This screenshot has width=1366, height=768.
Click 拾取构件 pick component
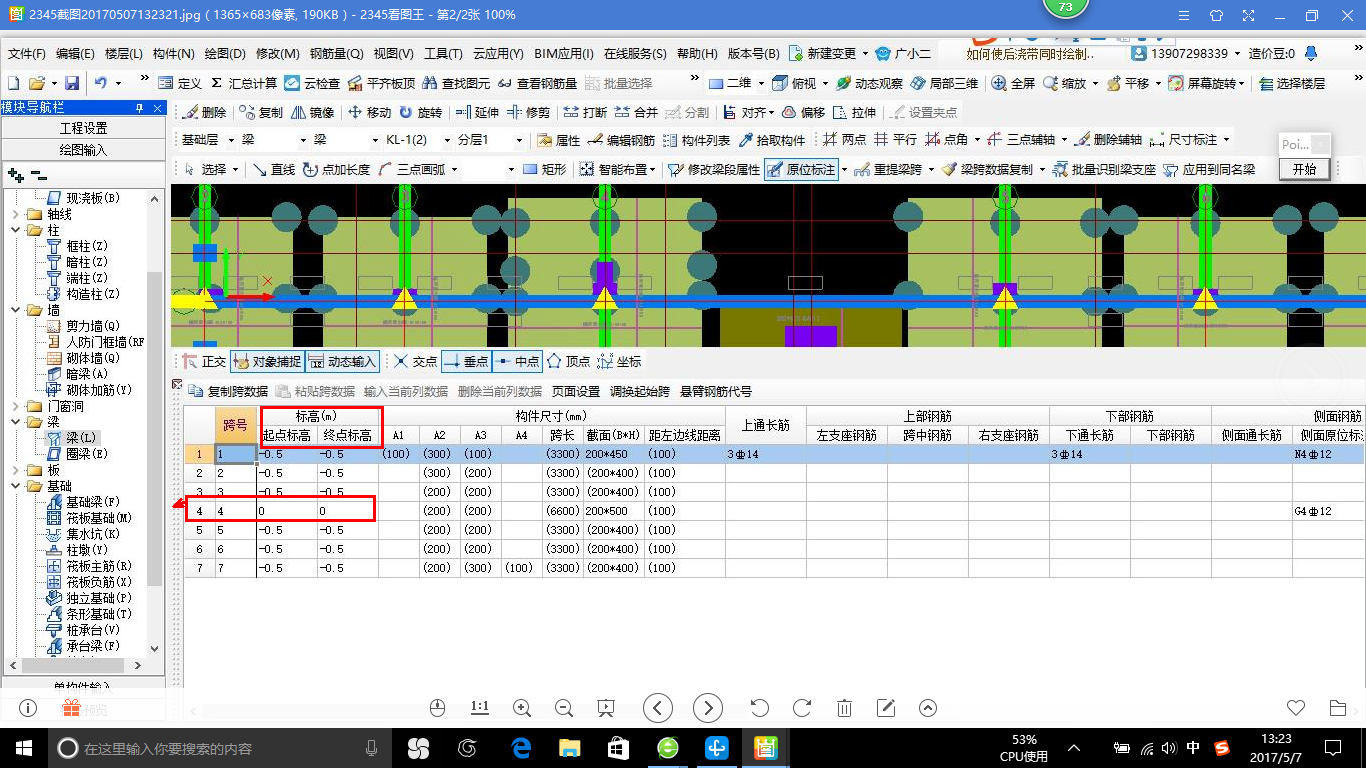[772, 140]
